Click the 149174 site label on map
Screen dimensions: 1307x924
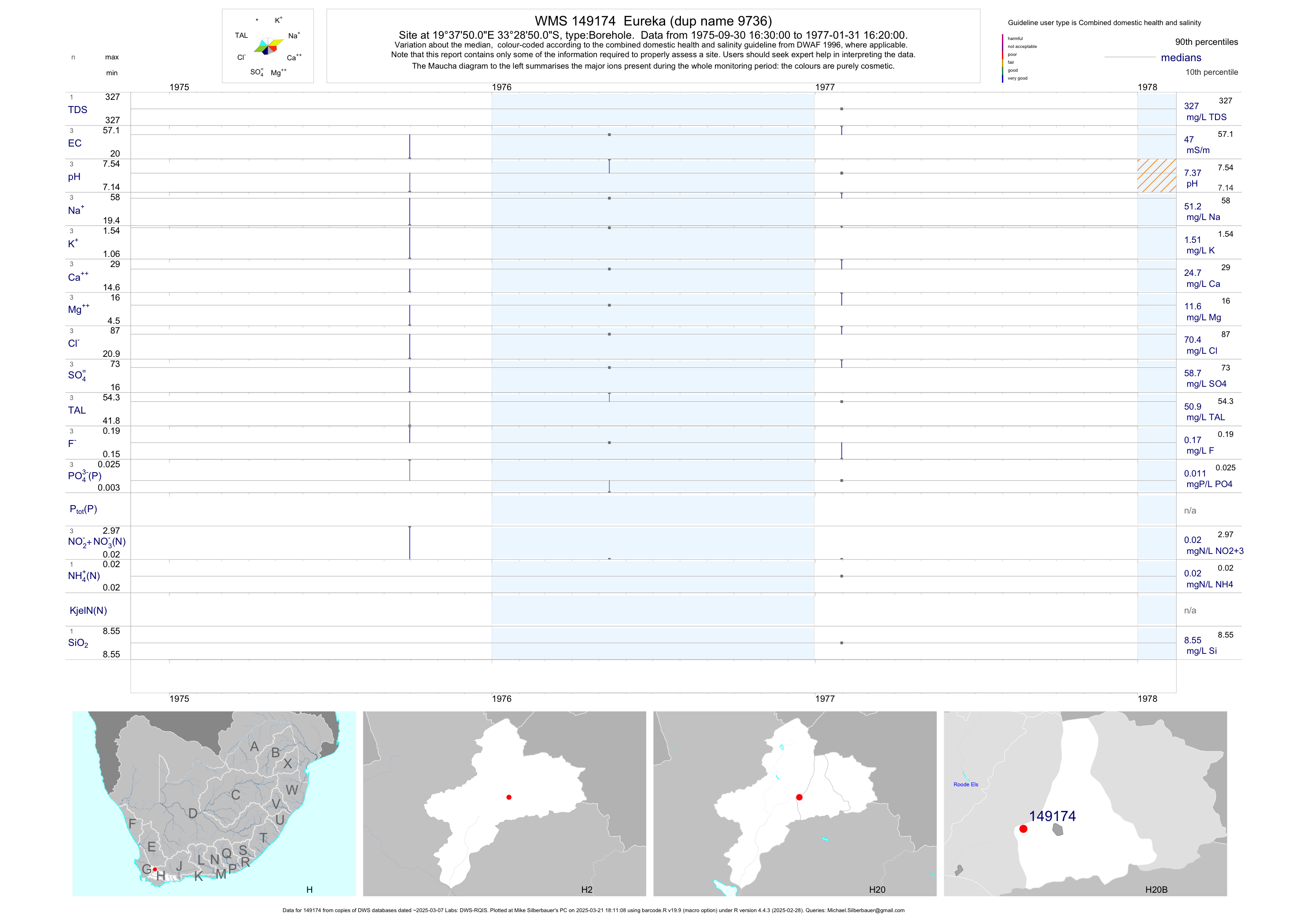[x=1052, y=816]
